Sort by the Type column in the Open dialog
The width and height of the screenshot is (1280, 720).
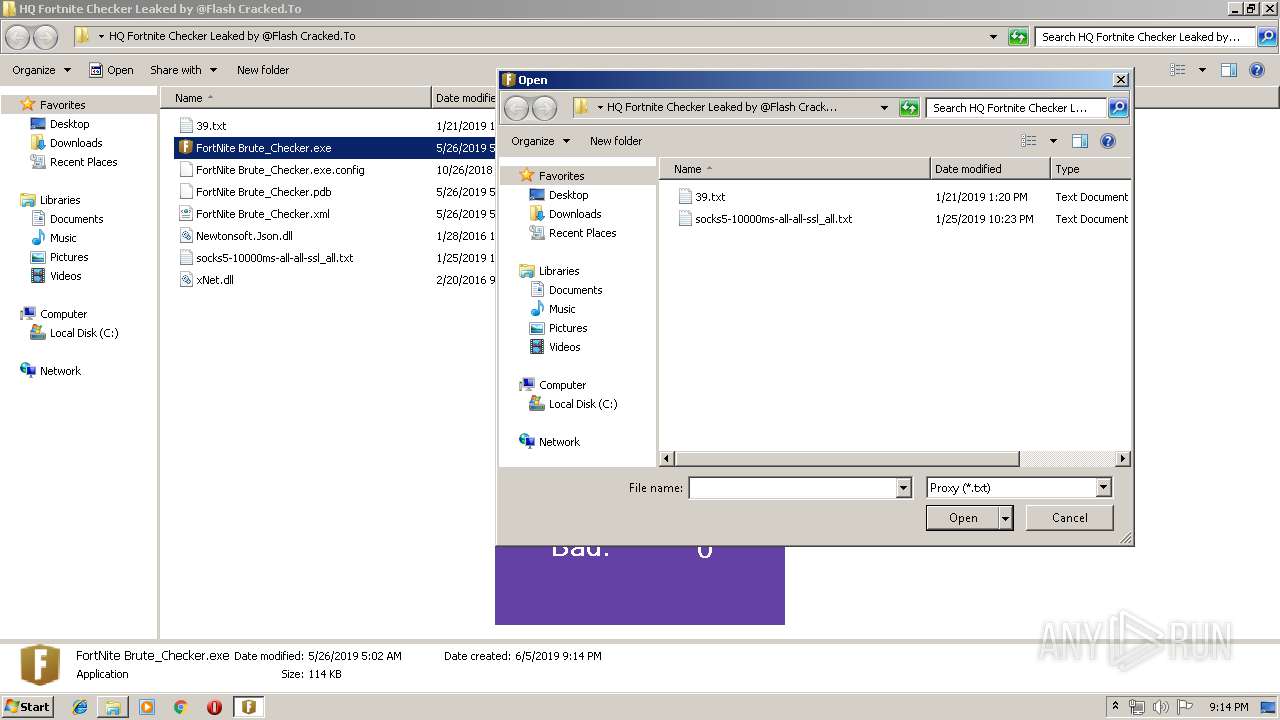(1091, 169)
